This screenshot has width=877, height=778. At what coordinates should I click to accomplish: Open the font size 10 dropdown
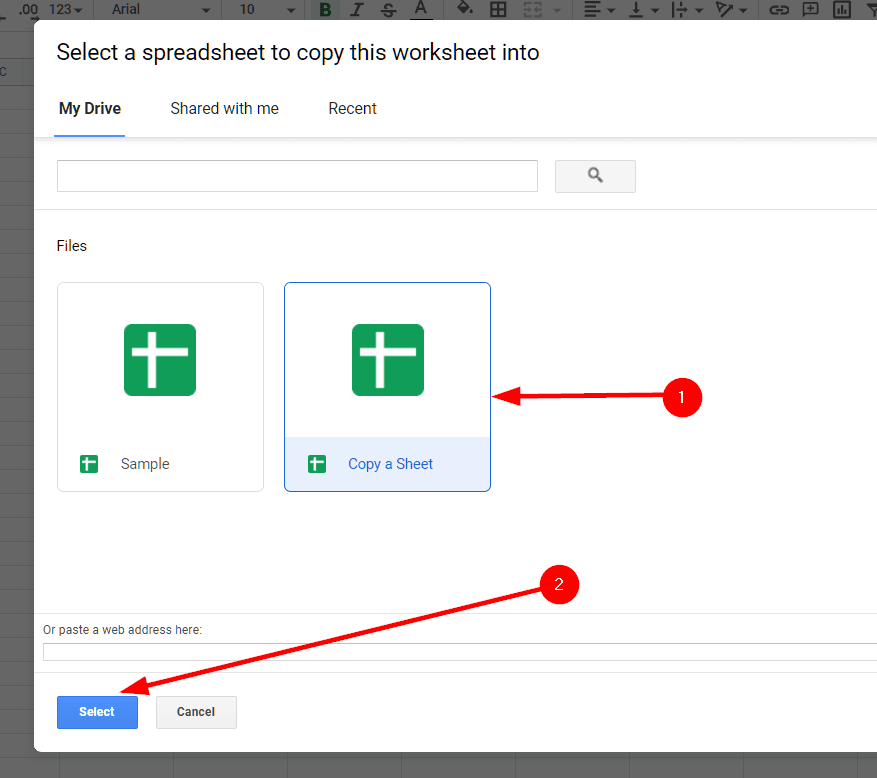click(x=267, y=9)
